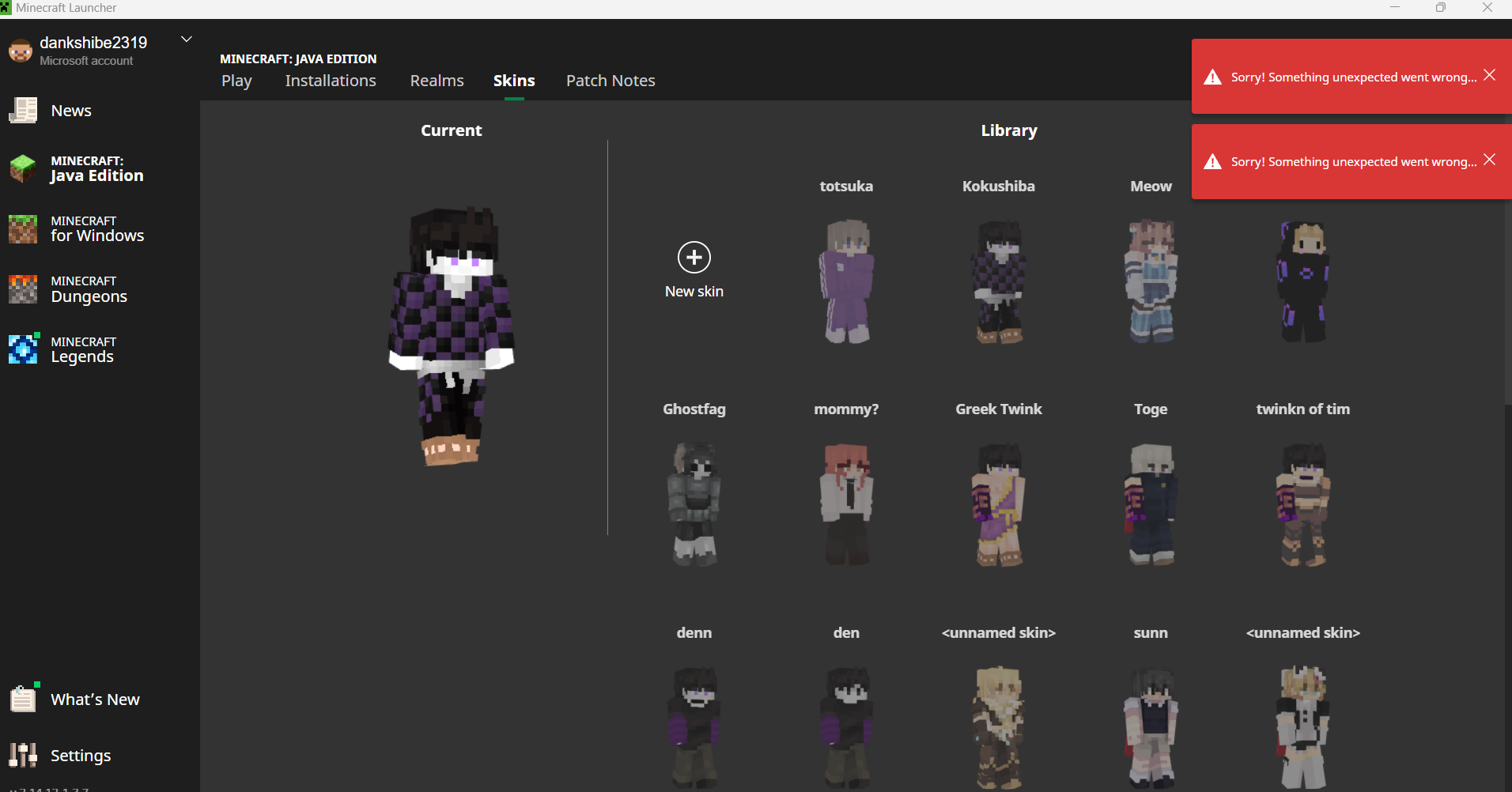1512x792 pixels.
Task: Choose the Greek Twink skin thumbnail
Action: point(998,504)
